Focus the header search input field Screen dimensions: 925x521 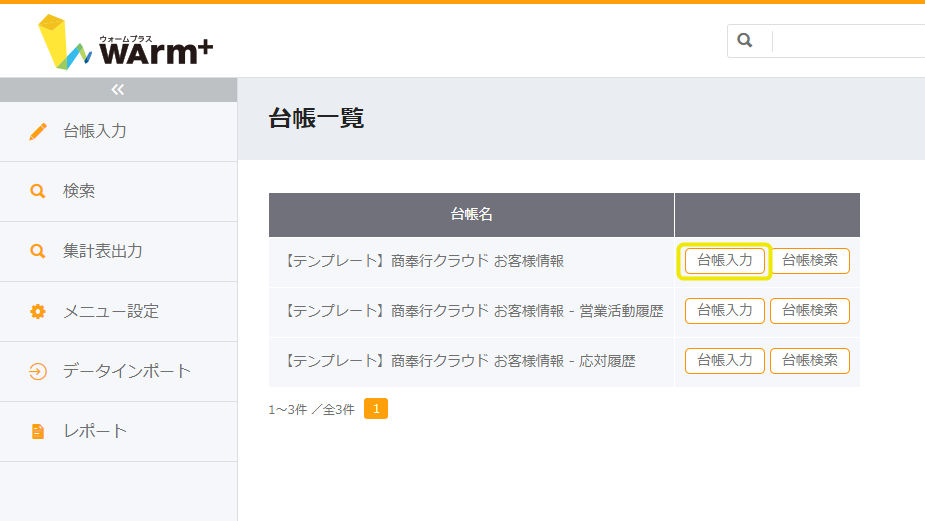[849, 41]
